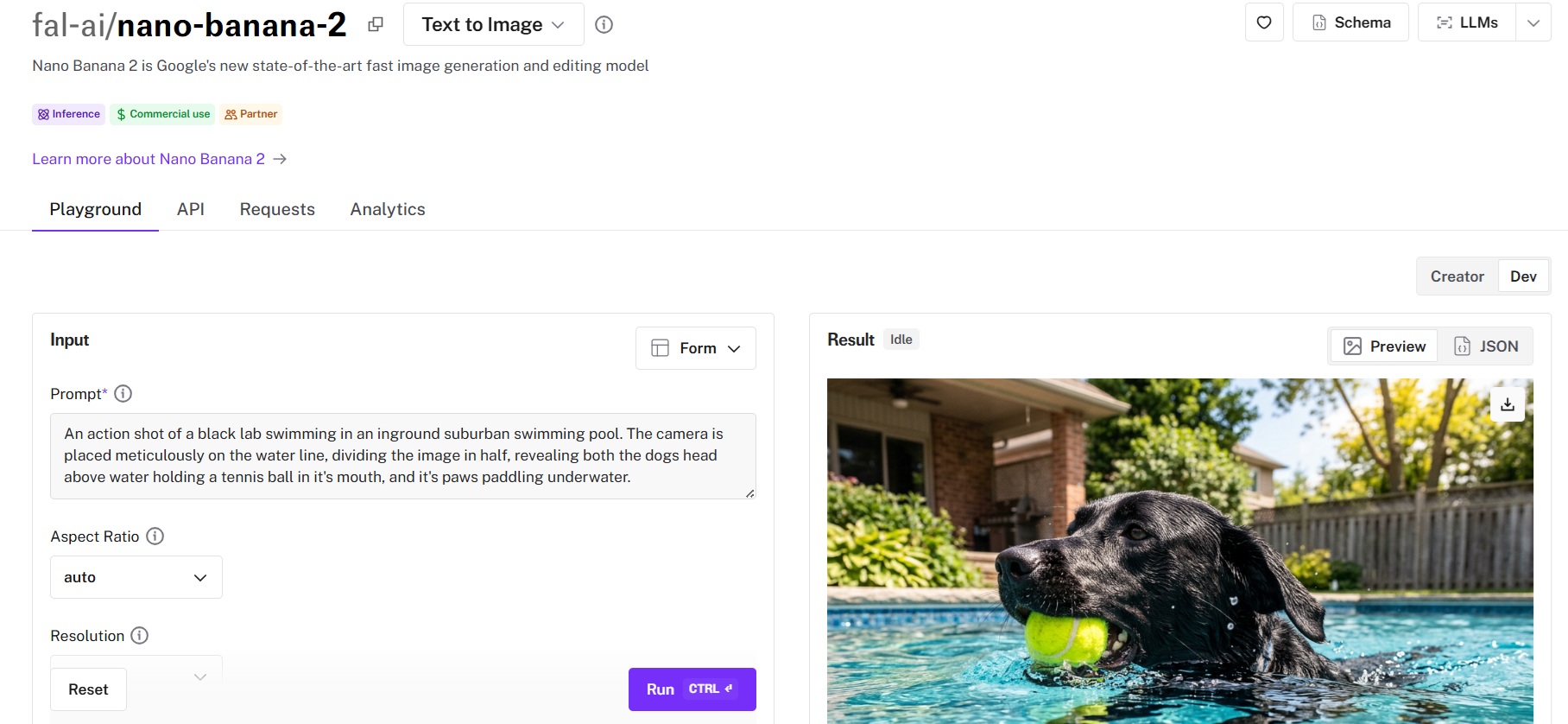Run the image generation
The height and width of the screenshot is (724, 1568).
coord(692,689)
